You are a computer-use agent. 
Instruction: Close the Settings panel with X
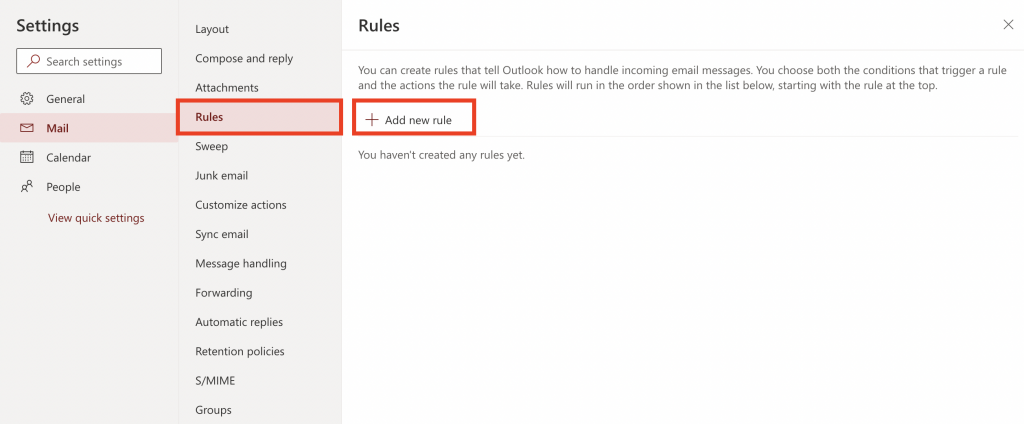point(1008,25)
